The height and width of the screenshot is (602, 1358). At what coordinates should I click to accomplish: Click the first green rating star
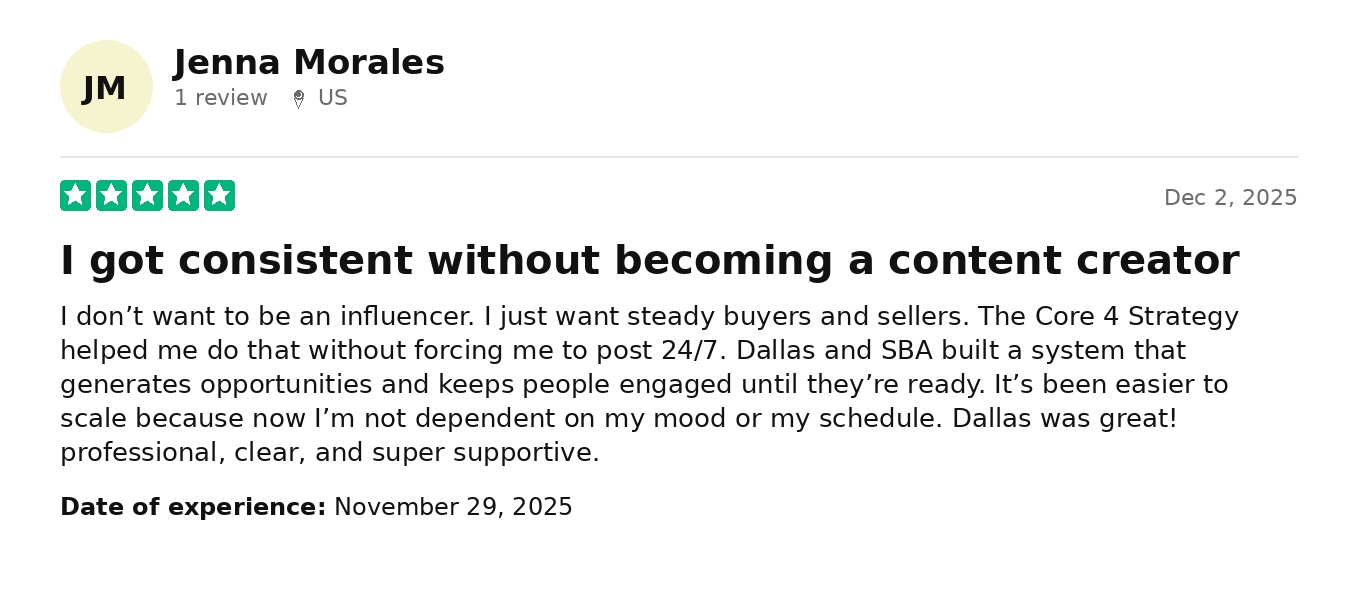(75, 196)
